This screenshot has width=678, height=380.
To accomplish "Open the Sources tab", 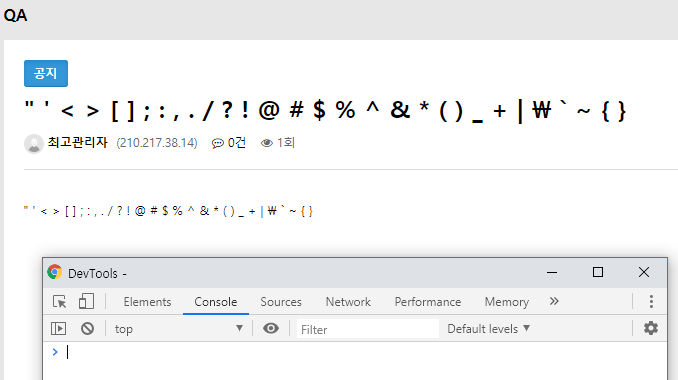I will click(x=281, y=302).
